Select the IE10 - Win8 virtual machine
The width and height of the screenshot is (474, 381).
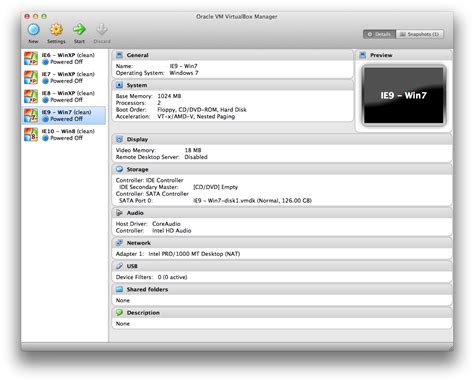(x=64, y=134)
